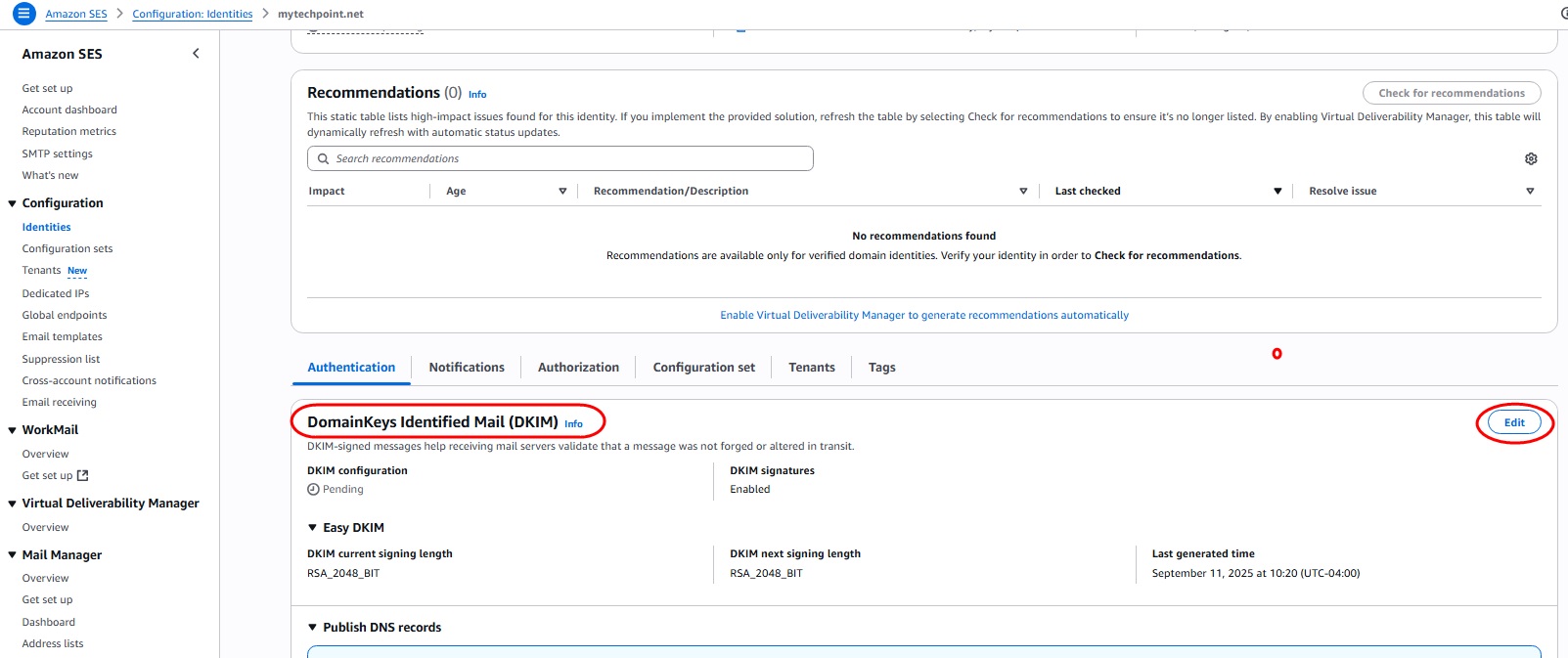Open Info link beside Recommendations heading

(477, 95)
